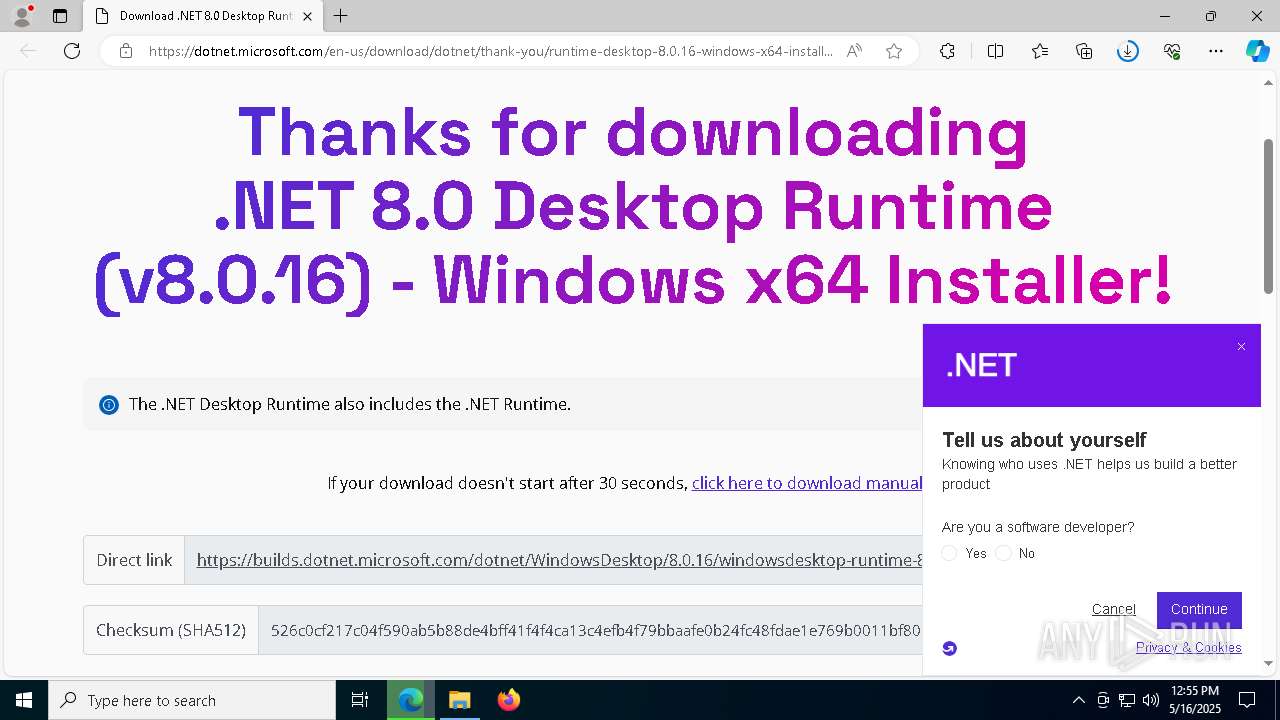Open the volume control icon
1280x720 pixels.
pos(1150,700)
